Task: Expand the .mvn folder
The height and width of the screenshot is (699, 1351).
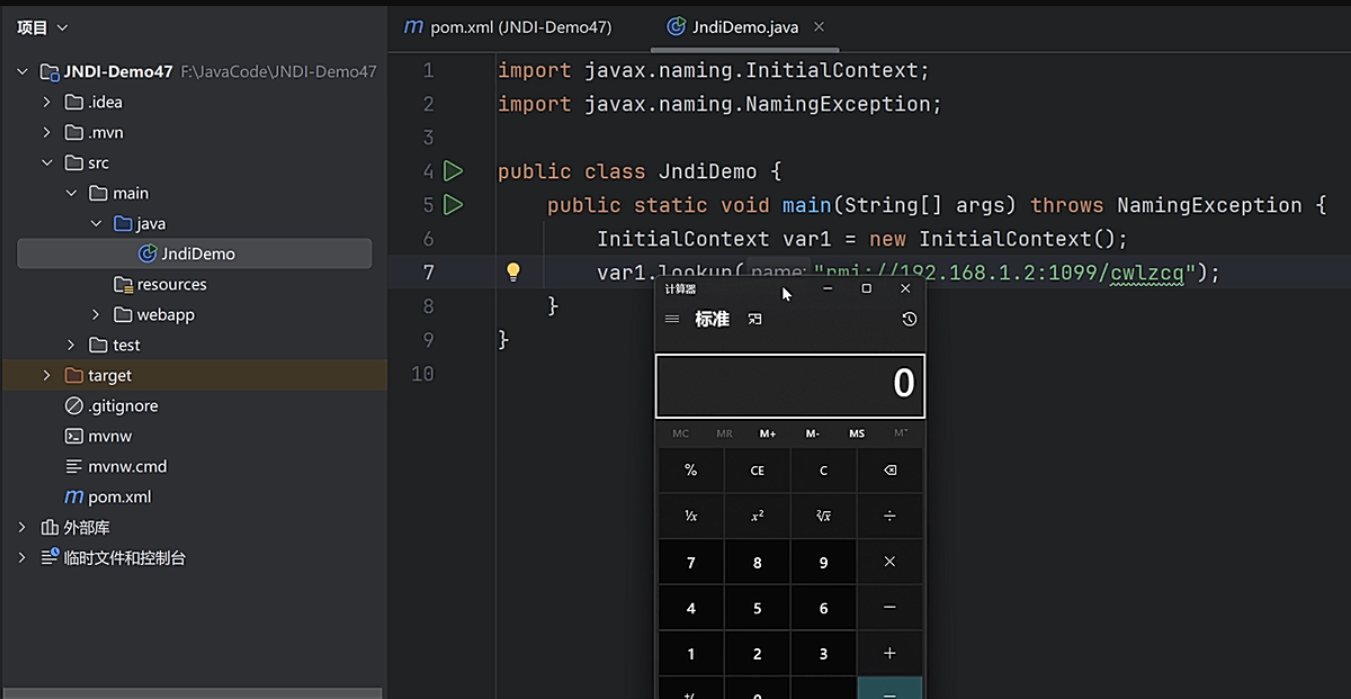Action: pyautogui.click(x=46, y=132)
